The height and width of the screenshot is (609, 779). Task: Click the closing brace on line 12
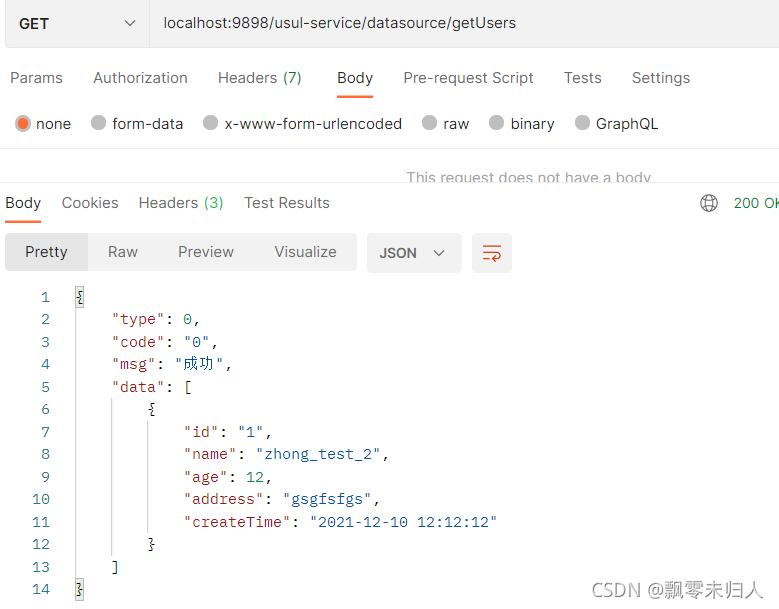152,544
